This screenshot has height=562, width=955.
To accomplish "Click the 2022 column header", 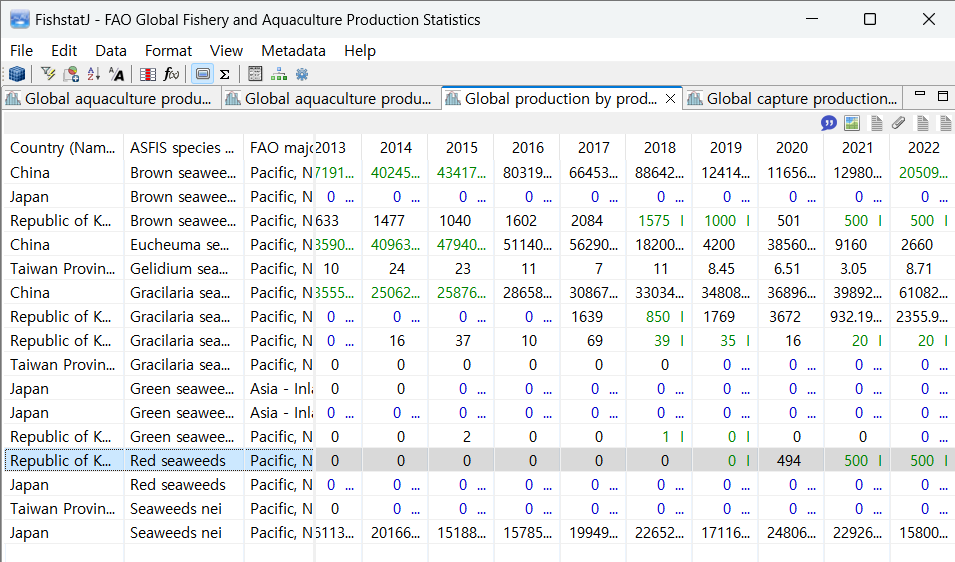I will point(924,148).
